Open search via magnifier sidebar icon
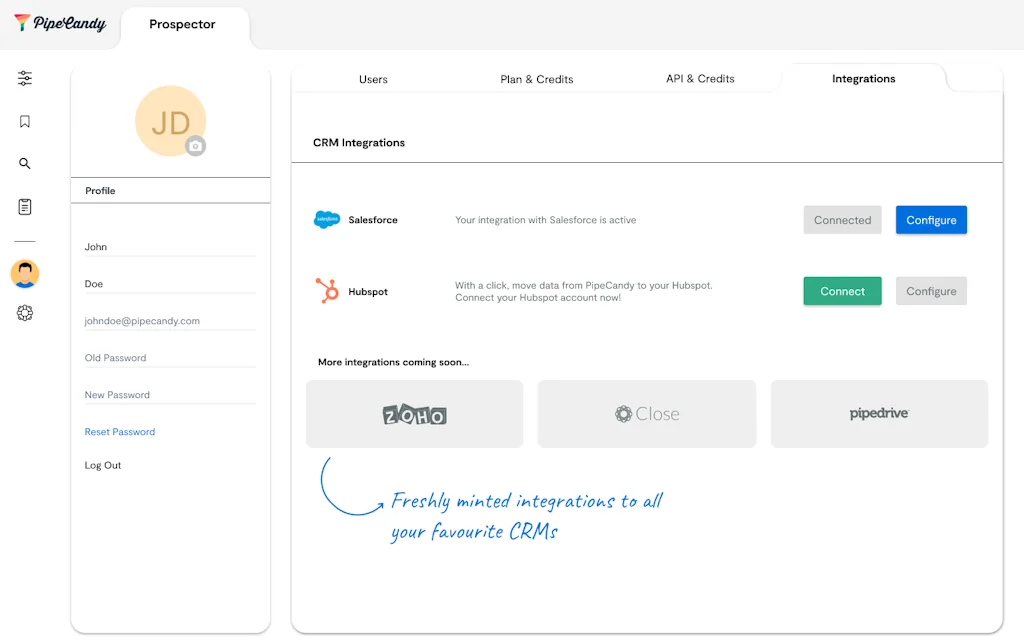The width and height of the screenshot is (1024, 640). click(25, 164)
